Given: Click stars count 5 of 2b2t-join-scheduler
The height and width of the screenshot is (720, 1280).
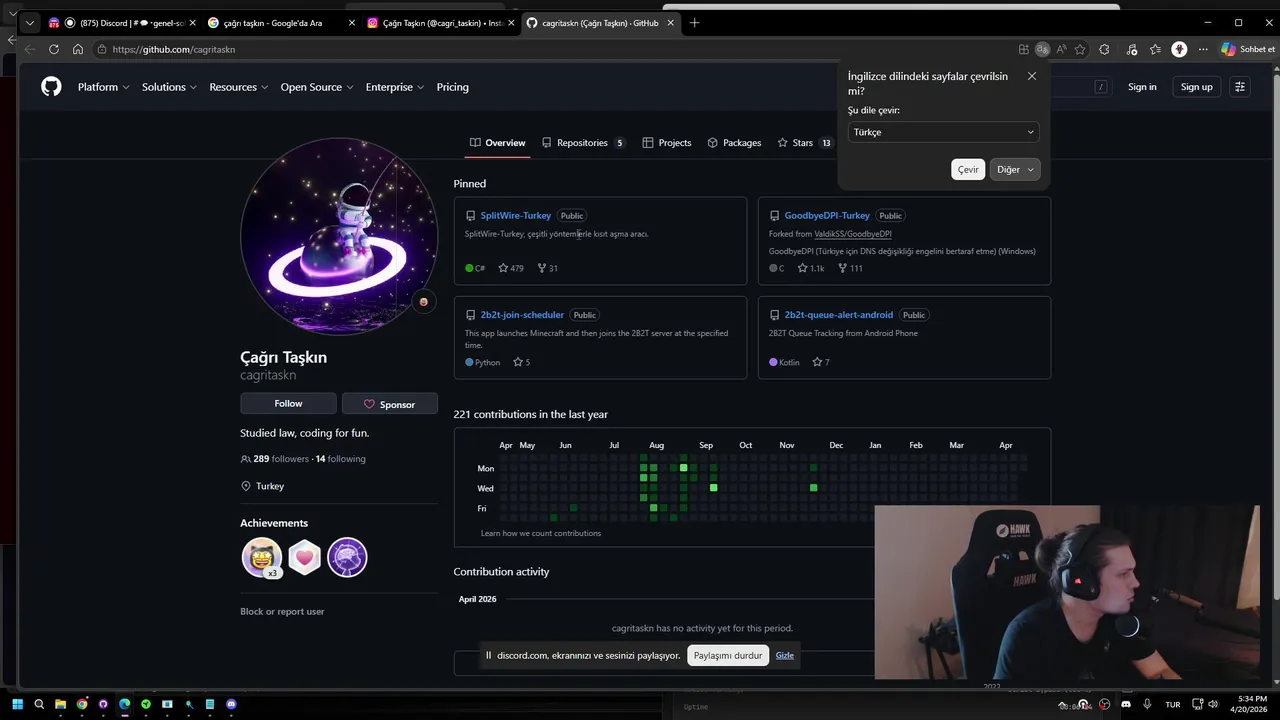Looking at the screenshot, I should 522,362.
